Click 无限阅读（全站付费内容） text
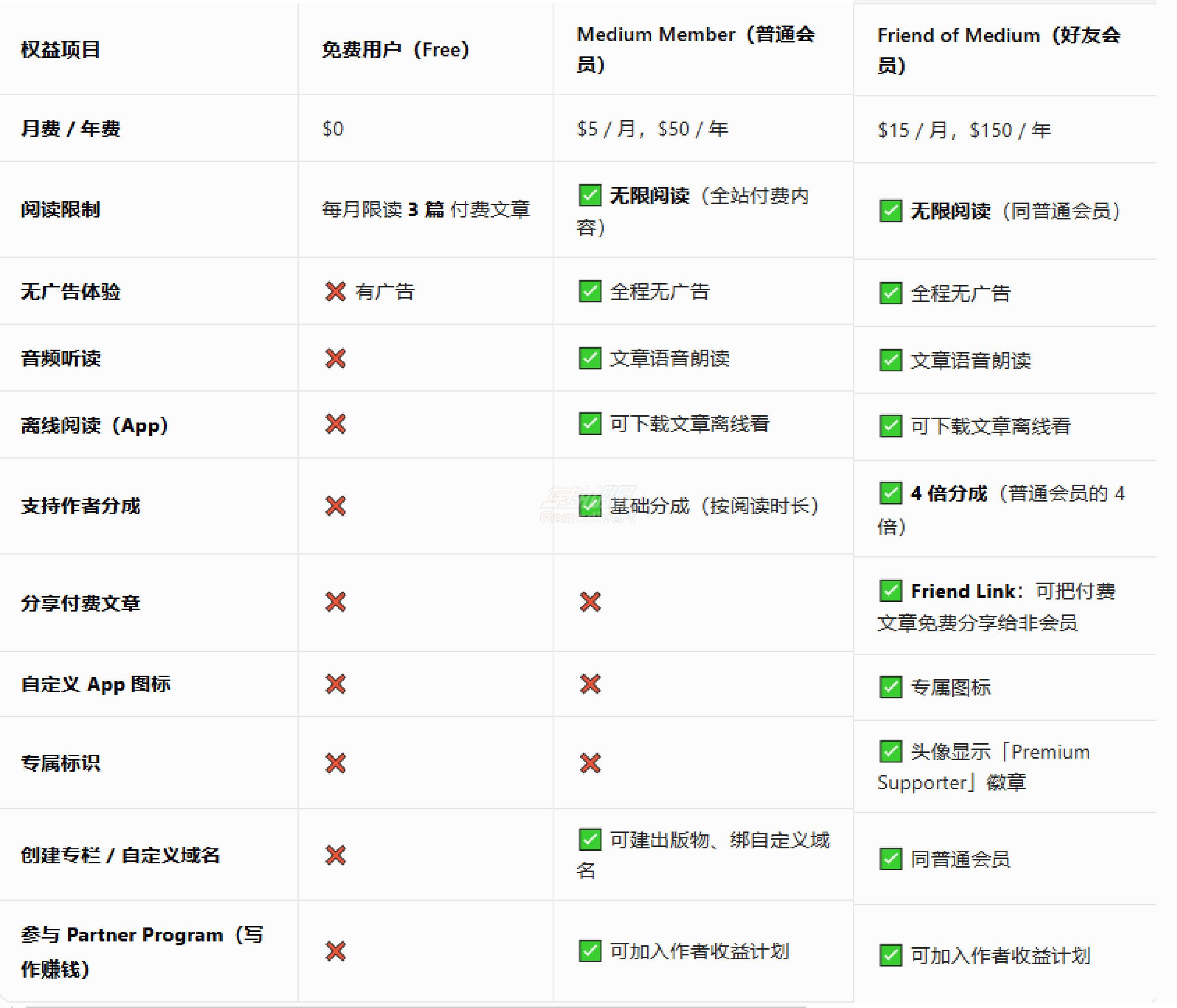Screen dimensions: 1177x1008 click(693, 211)
